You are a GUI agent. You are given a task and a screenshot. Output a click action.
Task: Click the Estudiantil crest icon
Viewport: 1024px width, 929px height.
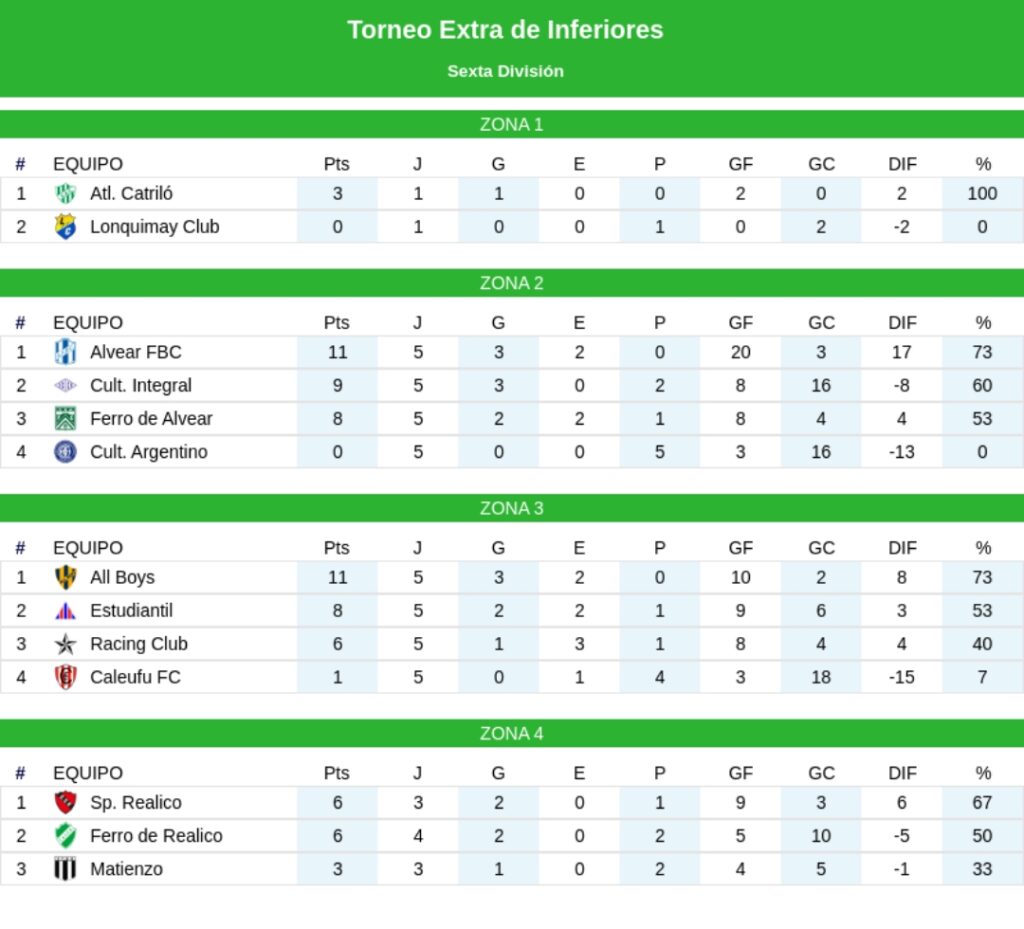coord(65,610)
